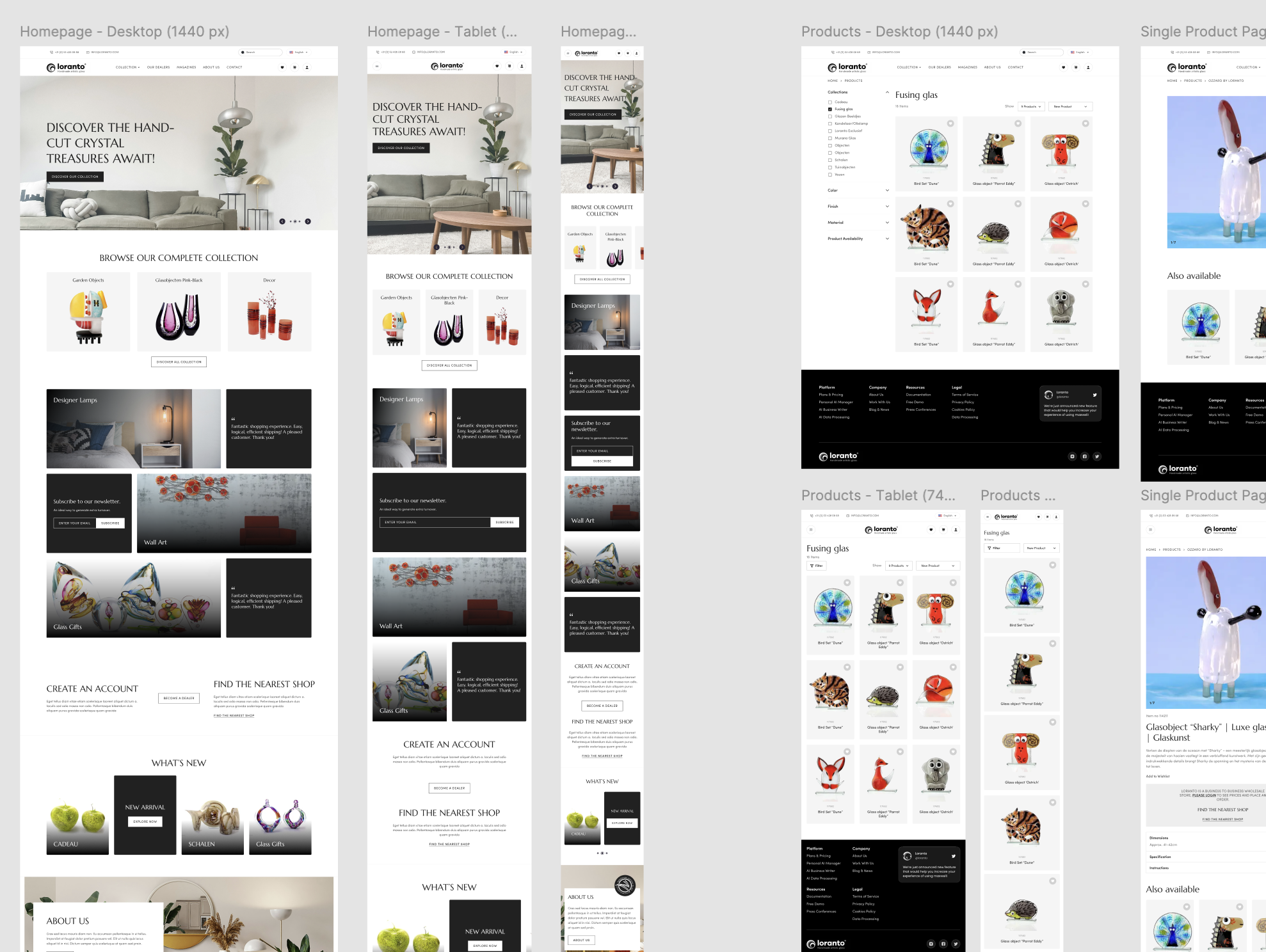
Task: Click heart on first Glass object 'Ostrich' card, Products Desktop
Action: (1086, 123)
